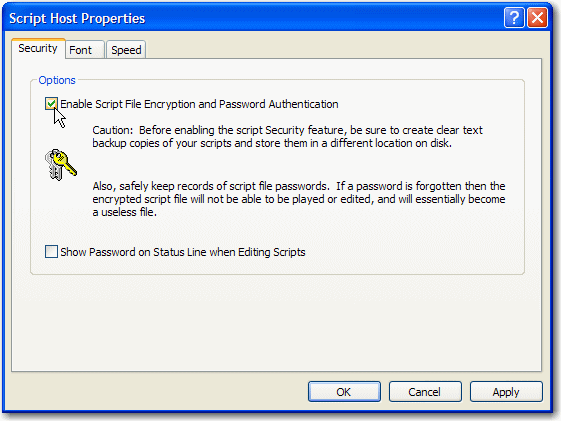Image resolution: width=561 pixels, height=421 pixels.
Task: Click blank tab strip right of Speed tab
Action: 343,49
